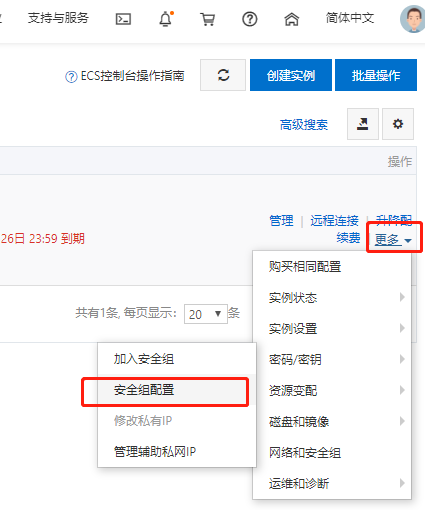425x510 pixels.
Task: Click 批量操作 button
Action: pos(376,75)
